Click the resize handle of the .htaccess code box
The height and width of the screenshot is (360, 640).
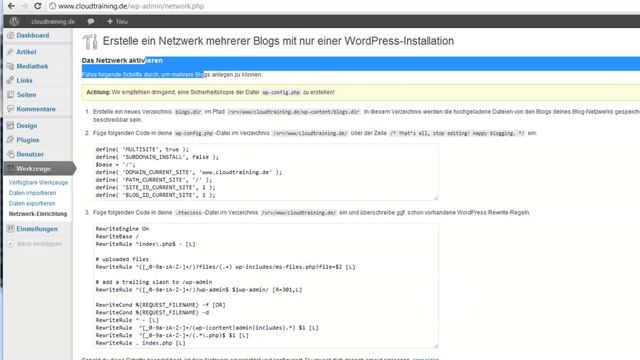click(x=436, y=346)
